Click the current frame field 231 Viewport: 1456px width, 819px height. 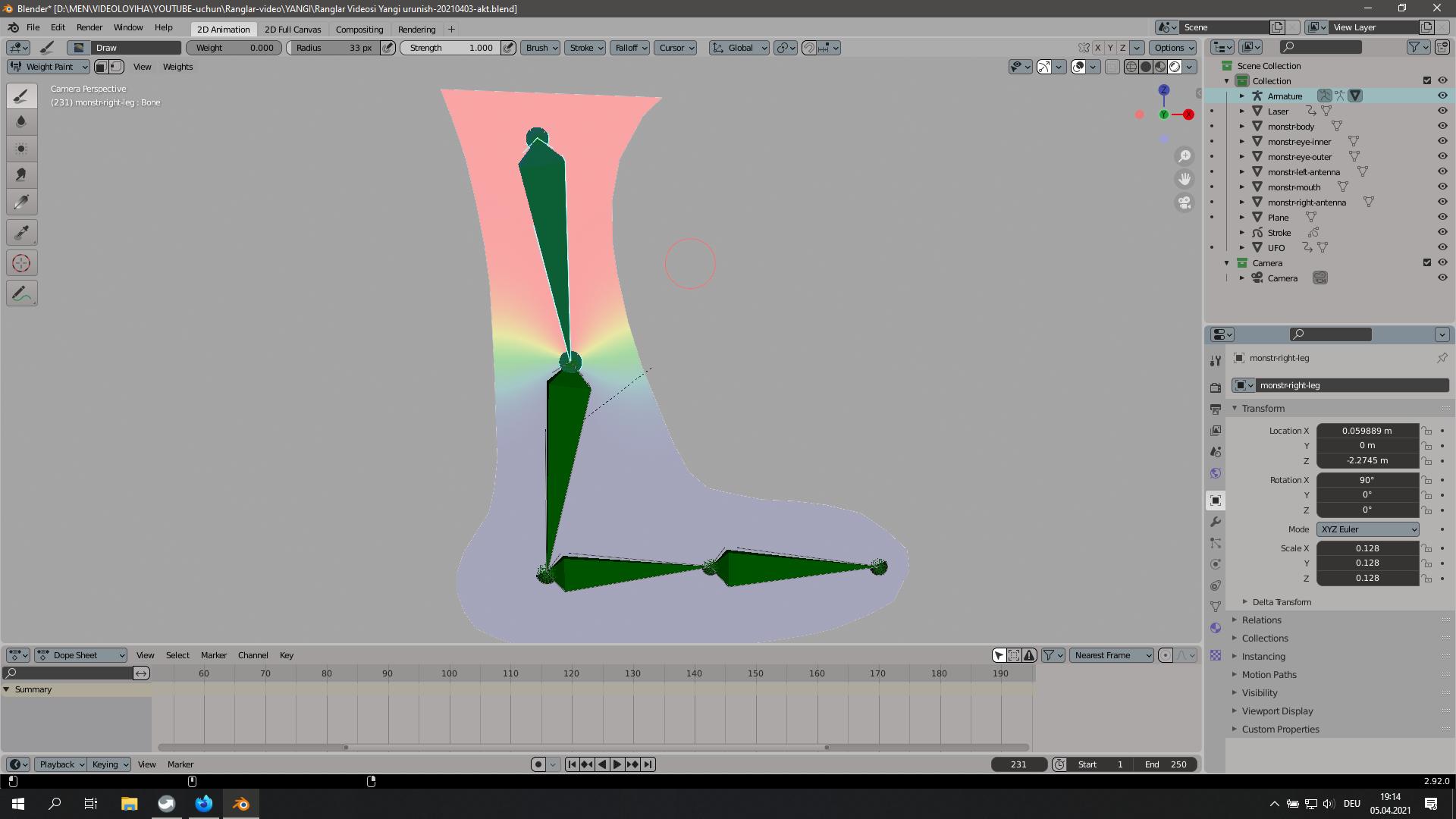coord(1018,764)
